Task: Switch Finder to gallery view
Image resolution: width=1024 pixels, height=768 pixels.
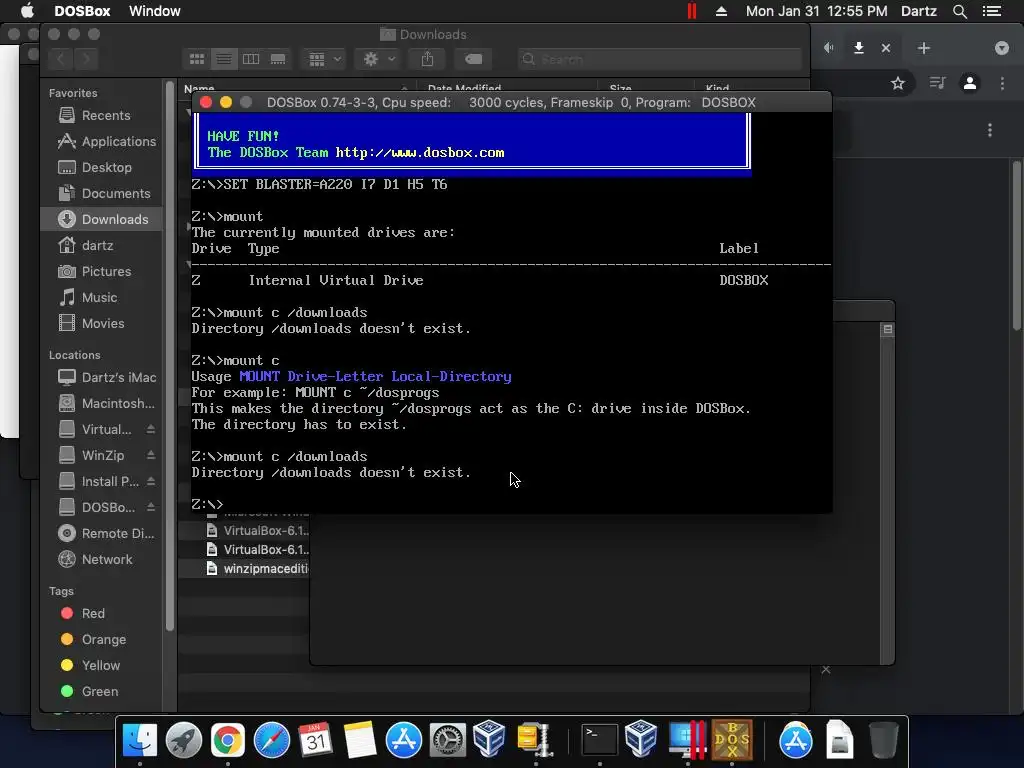Action: 278,59
